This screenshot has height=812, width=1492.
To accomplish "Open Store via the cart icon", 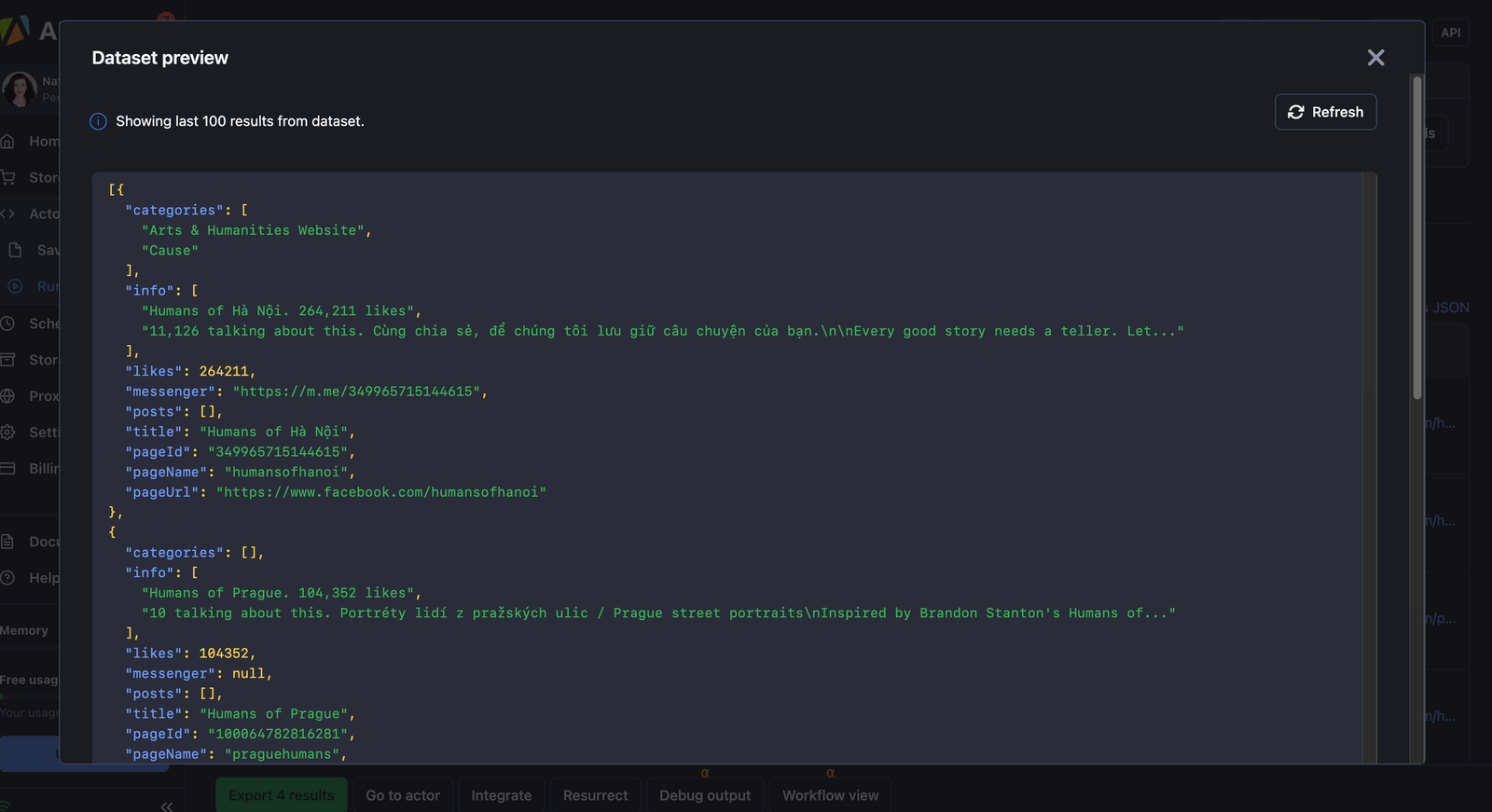I will click(8, 177).
